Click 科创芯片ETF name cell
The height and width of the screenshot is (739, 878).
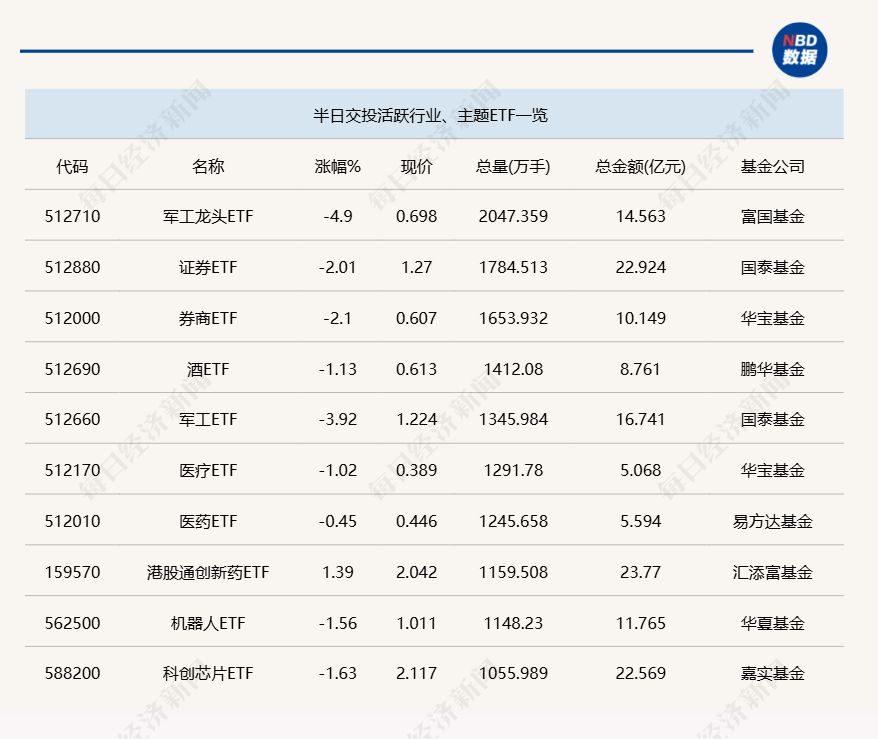(x=208, y=672)
